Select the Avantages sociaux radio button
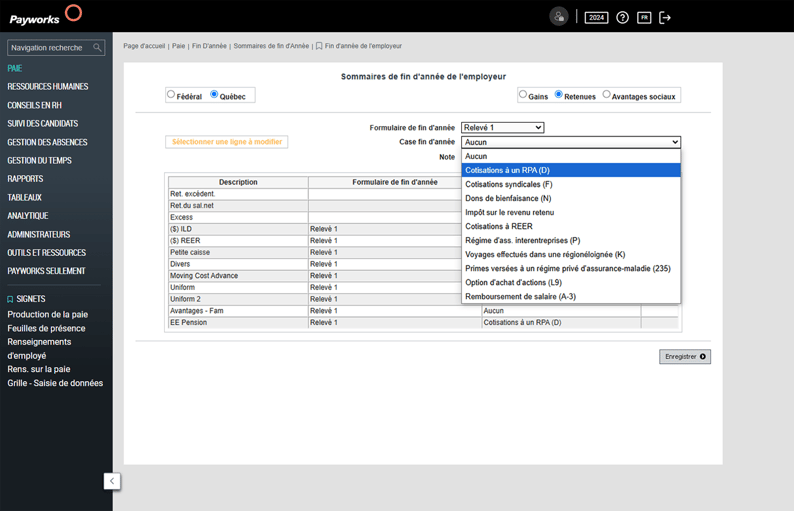 [607, 94]
